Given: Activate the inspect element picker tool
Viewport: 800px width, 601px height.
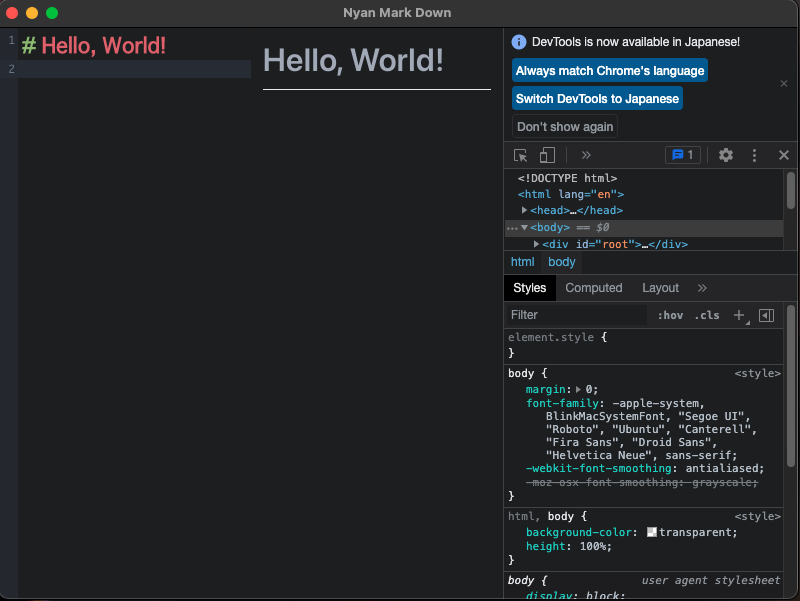Looking at the screenshot, I should tap(521, 155).
